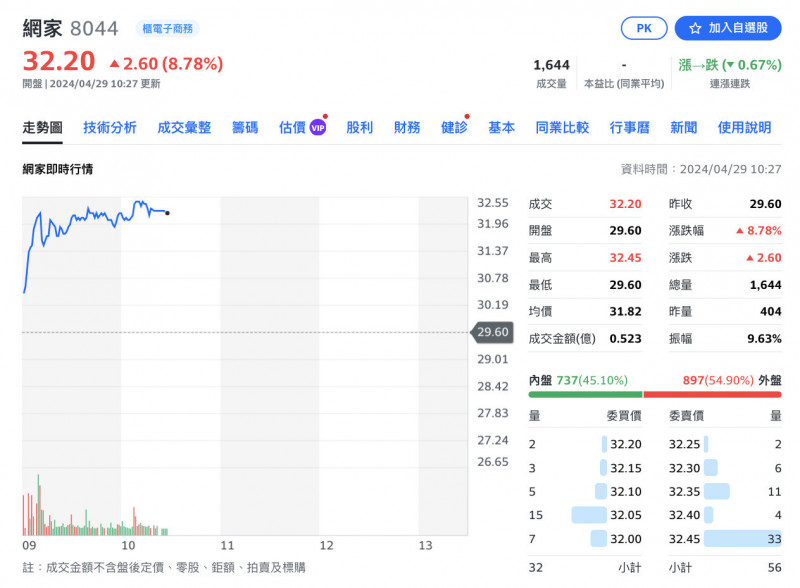Click the 2.60 (8.78%) change figure
The height and width of the screenshot is (588, 800).
point(166,64)
